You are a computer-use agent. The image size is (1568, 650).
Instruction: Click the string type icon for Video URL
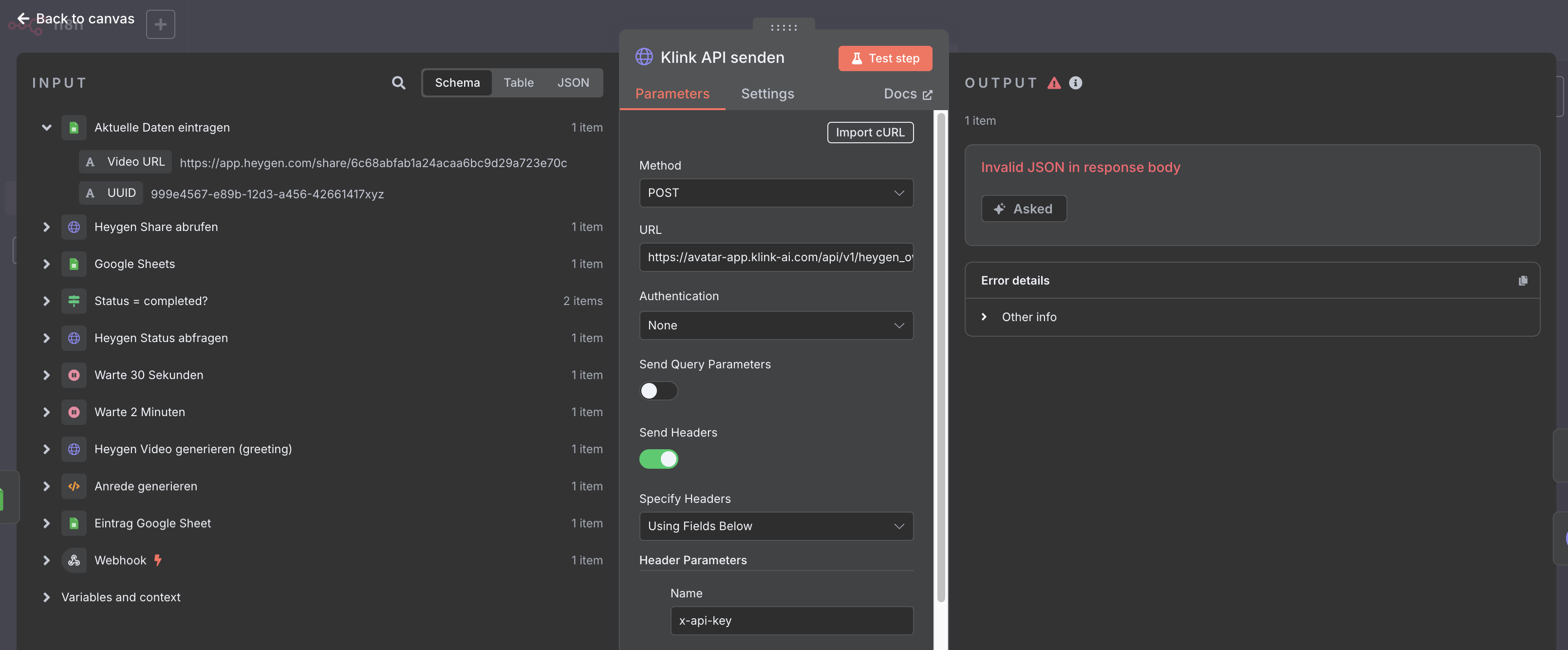(x=90, y=162)
